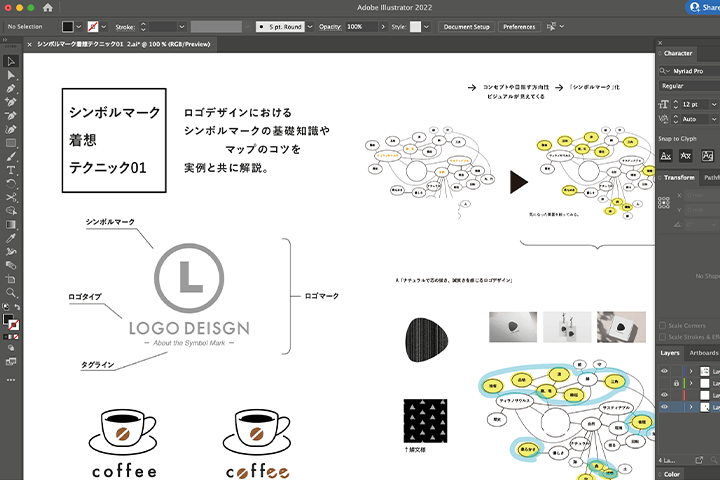Screen dimensions: 720x480
Task: Swap fill and stroke colors icon
Action: [17, 307]
